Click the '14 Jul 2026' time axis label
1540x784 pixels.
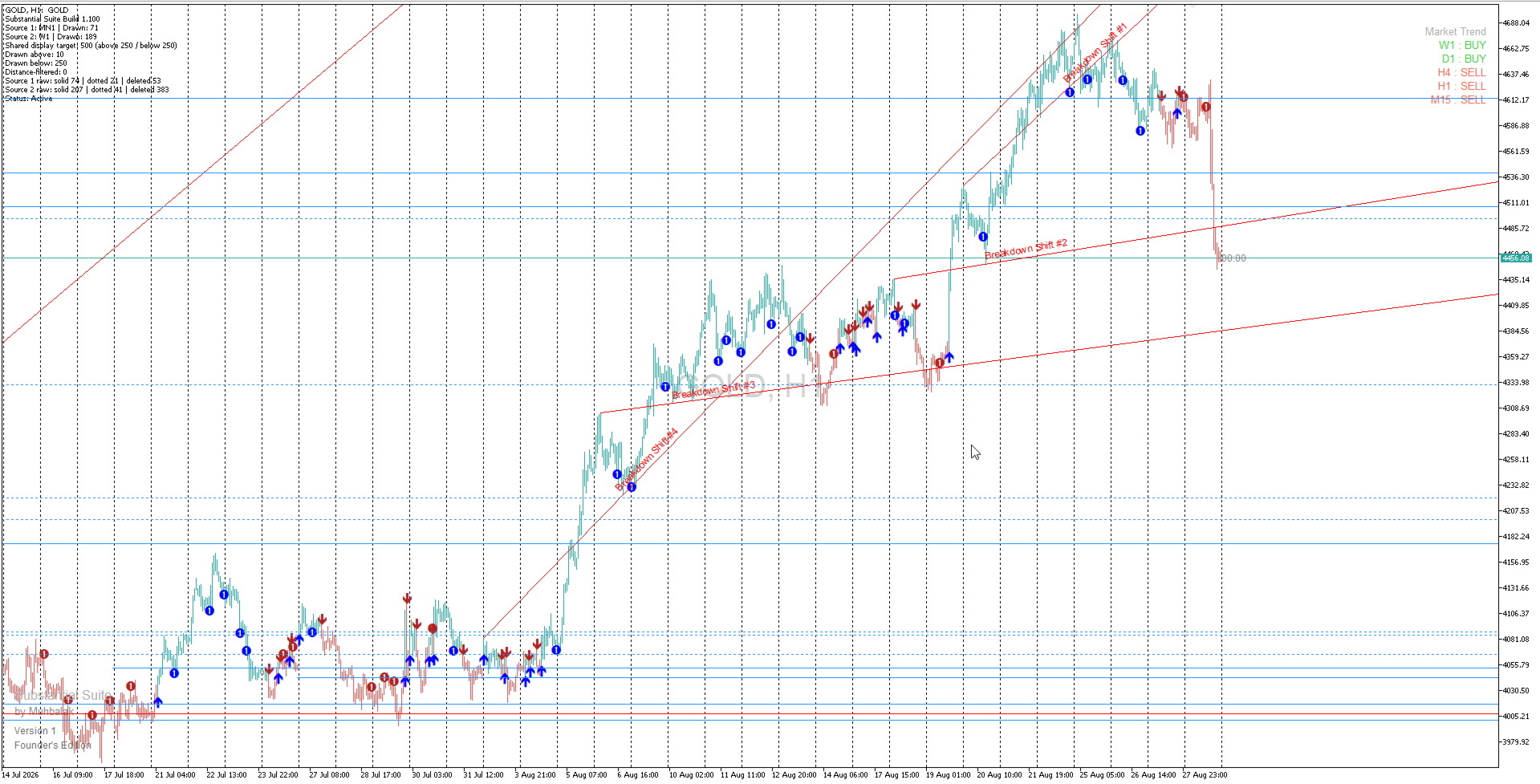[x=21, y=775]
